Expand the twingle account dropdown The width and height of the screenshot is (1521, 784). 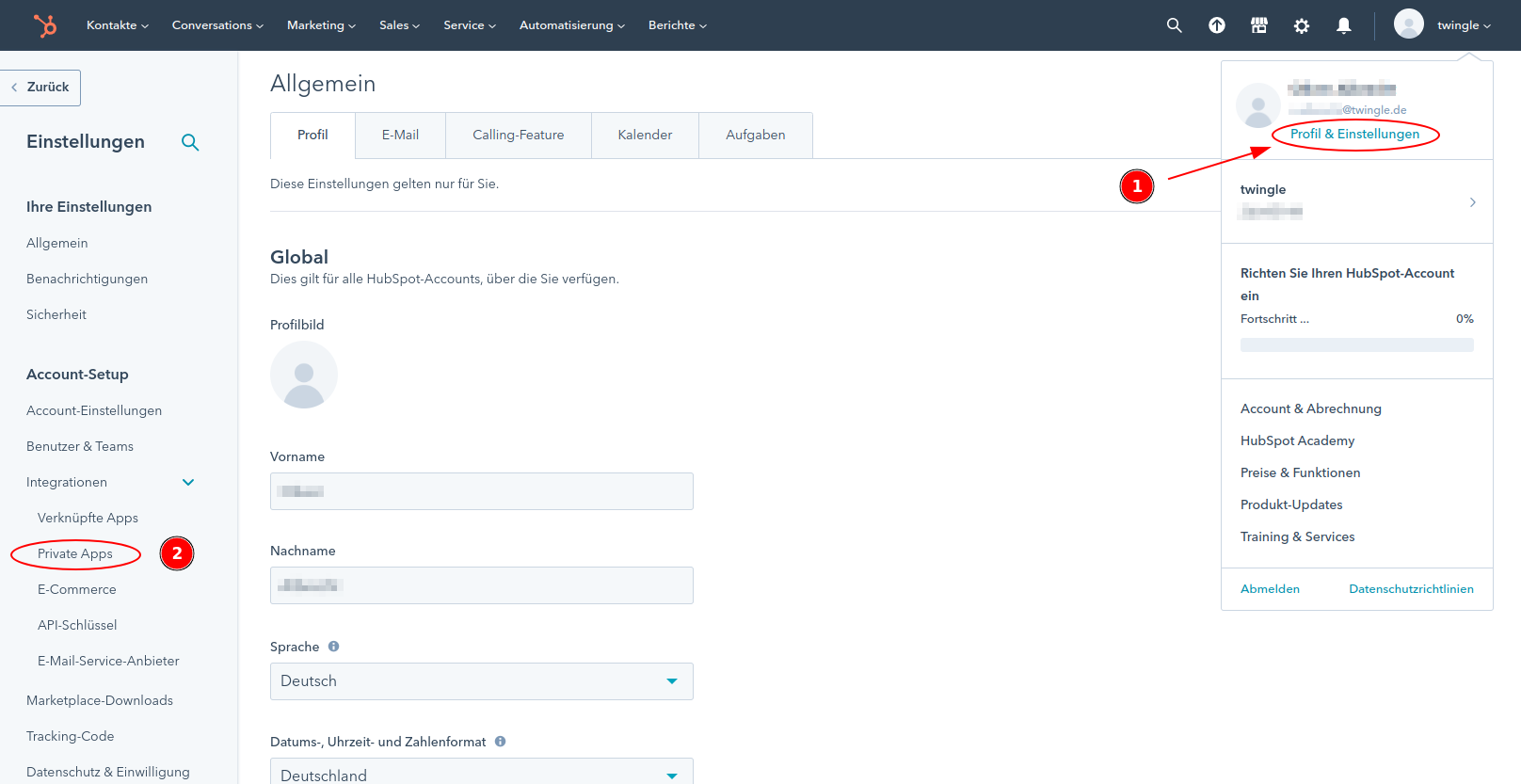point(1464,25)
